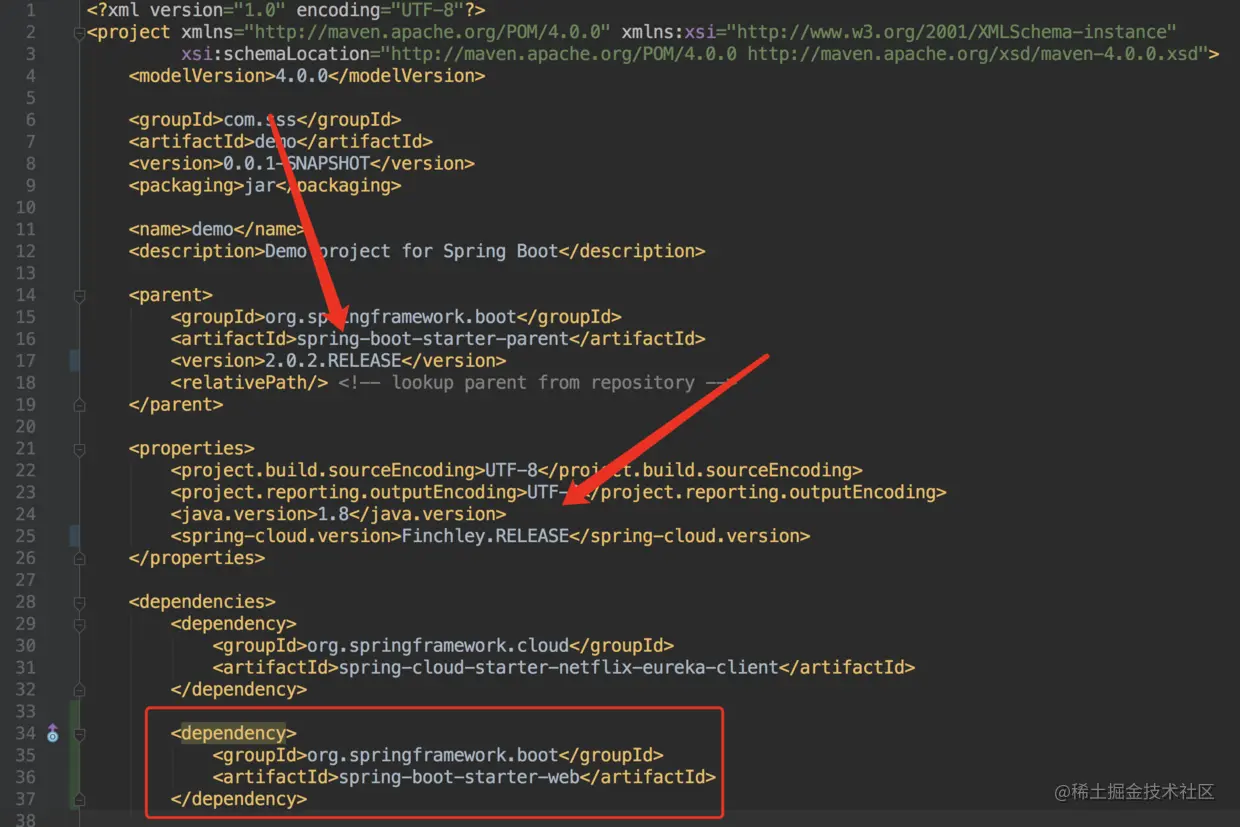Screen dimensions: 1240x827
Task: Click the relativePath tag on line 18
Action: 249,383
